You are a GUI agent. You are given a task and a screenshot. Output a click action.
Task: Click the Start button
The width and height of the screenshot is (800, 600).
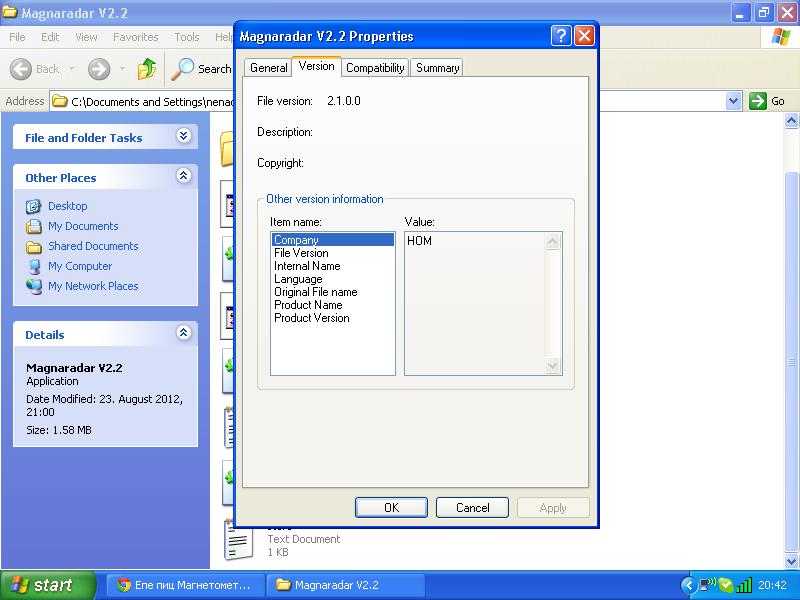coord(48,585)
